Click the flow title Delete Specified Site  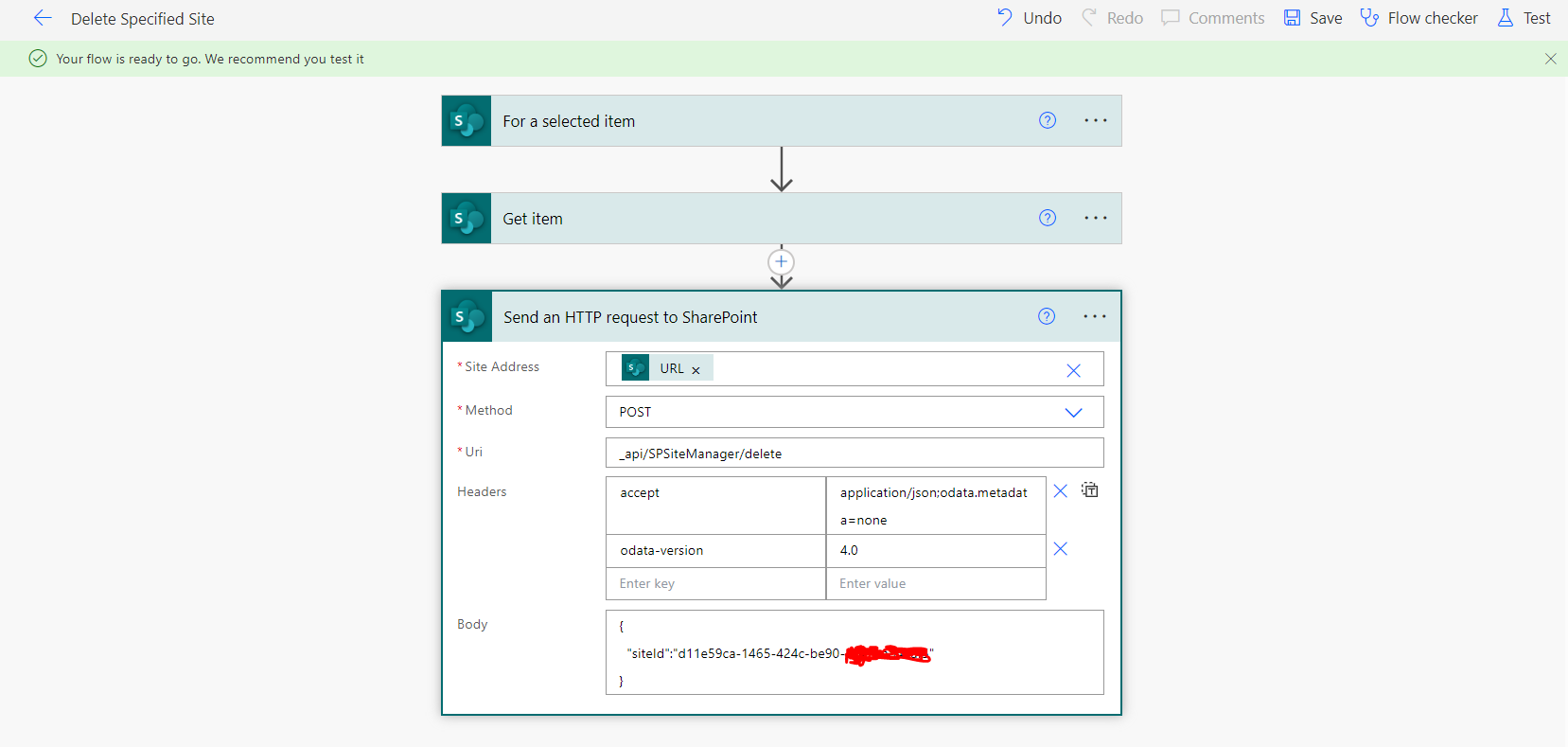143,19
